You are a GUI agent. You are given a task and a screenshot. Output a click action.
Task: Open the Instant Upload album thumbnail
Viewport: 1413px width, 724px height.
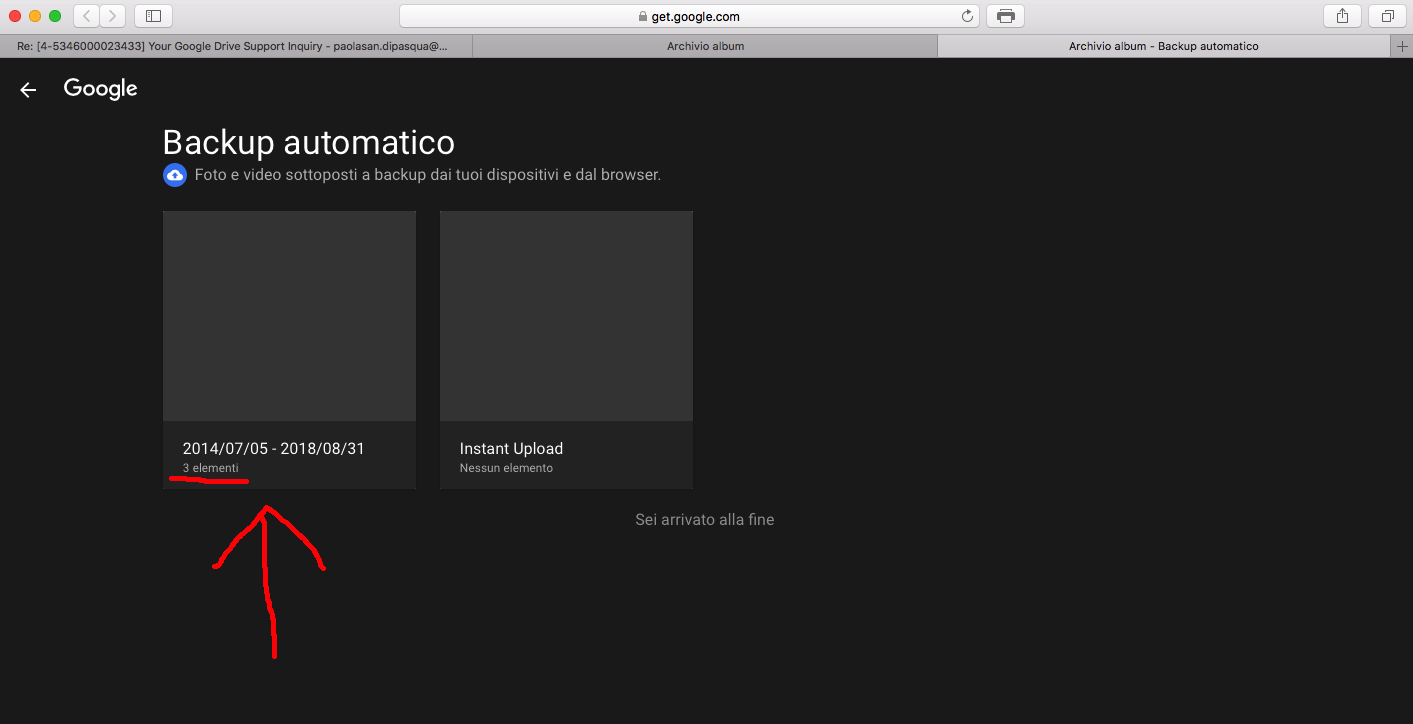(x=566, y=316)
